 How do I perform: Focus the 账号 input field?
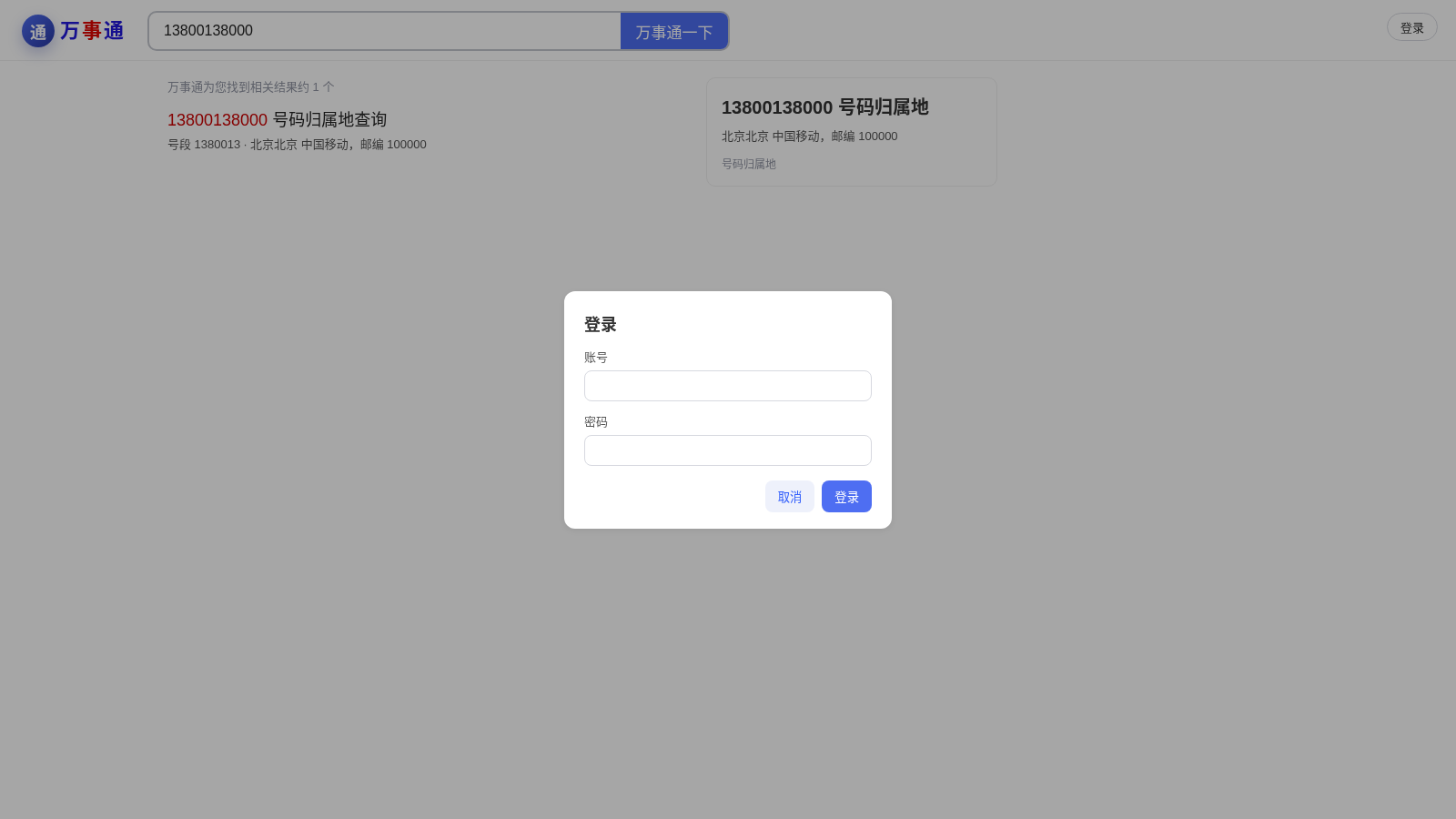pyautogui.click(x=728, y=386)
